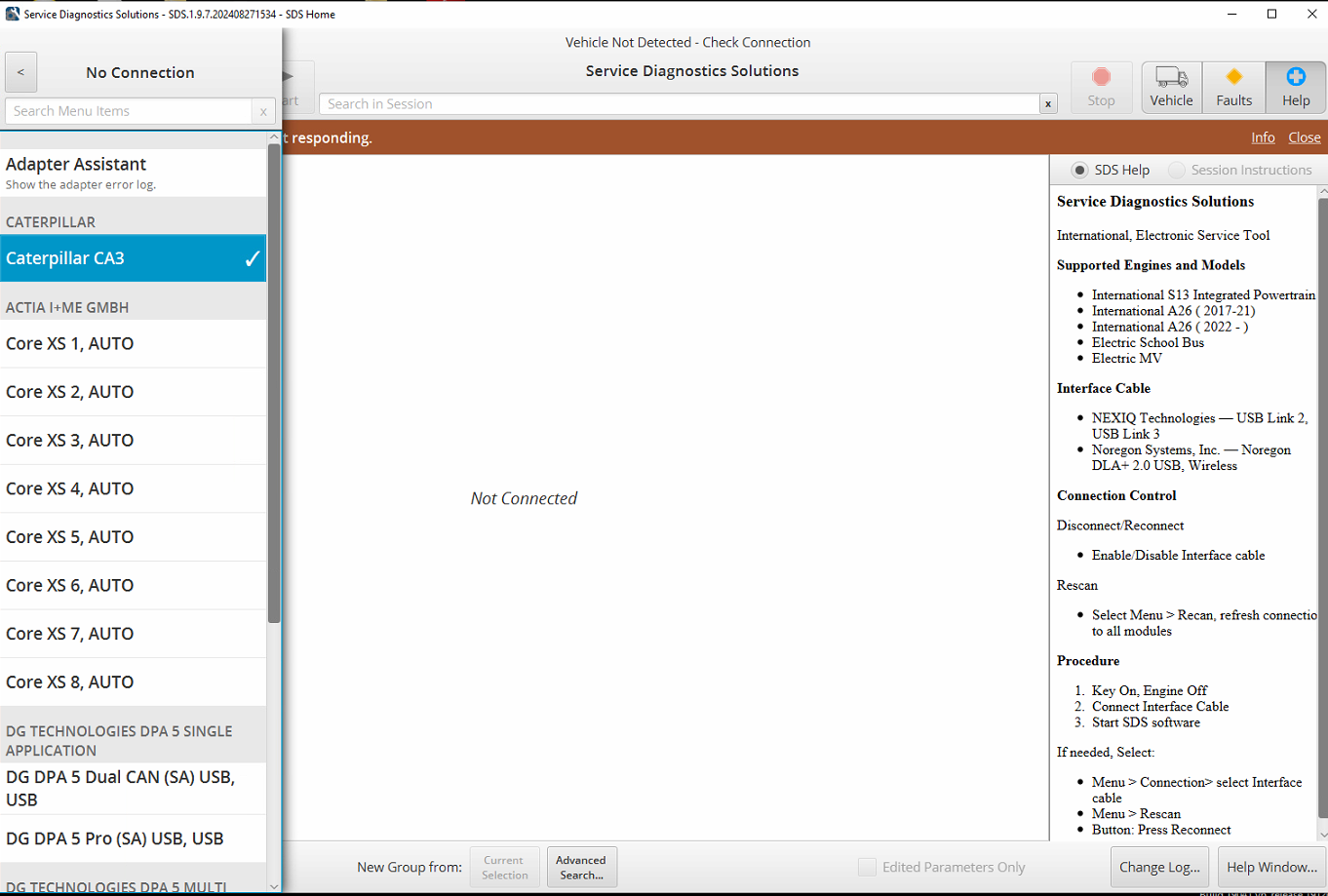Choose Core XS 4, AUTO adapter

[x=133, y=488]
